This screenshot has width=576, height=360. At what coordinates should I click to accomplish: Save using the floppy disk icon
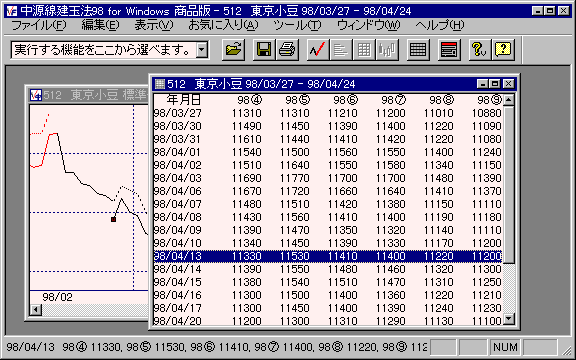pos(263,50)
